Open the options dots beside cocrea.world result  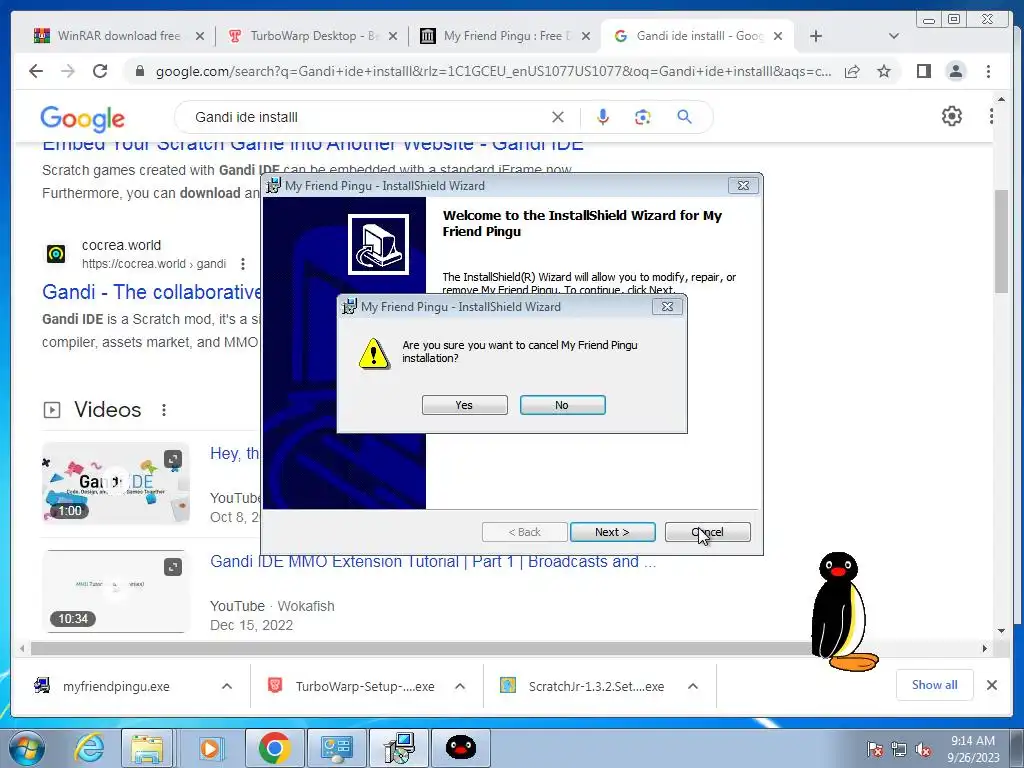(243, 264)
